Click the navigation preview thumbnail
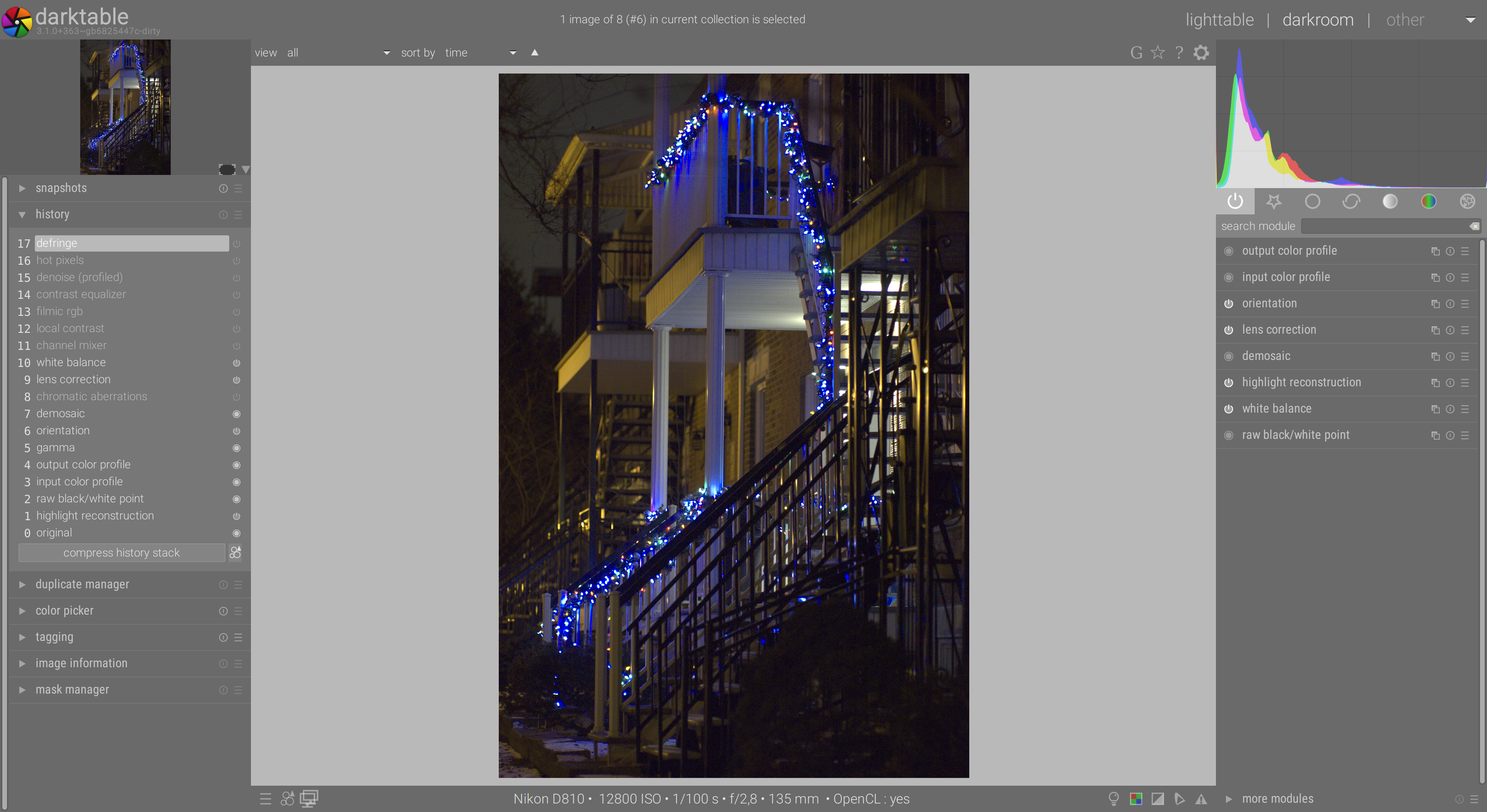The image size is (1487, 812). point(125,107)
